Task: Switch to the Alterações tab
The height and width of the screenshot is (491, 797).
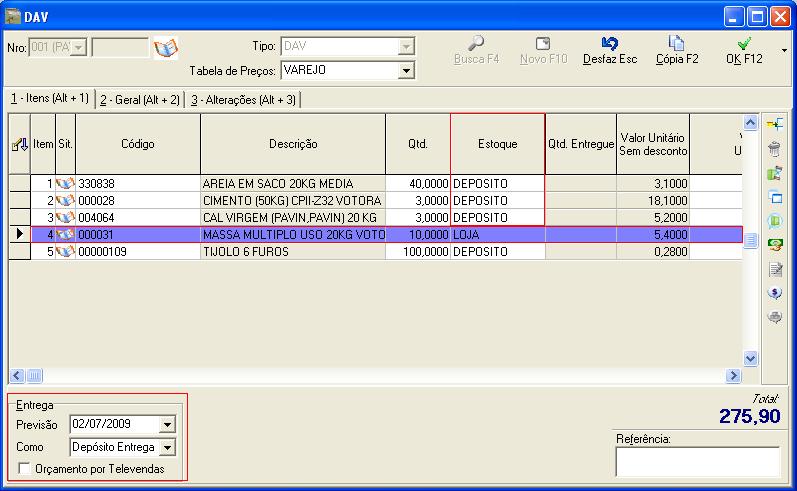Action: pos(243,99)
